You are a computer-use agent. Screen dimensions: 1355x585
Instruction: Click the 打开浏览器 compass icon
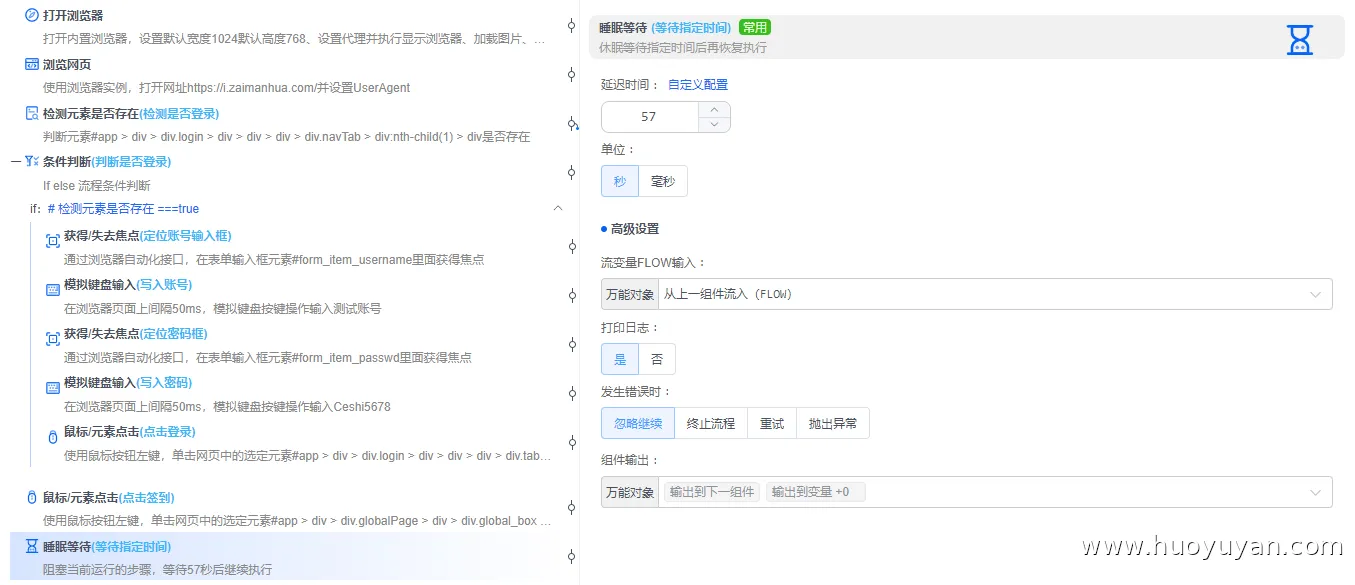pos(31,16)
